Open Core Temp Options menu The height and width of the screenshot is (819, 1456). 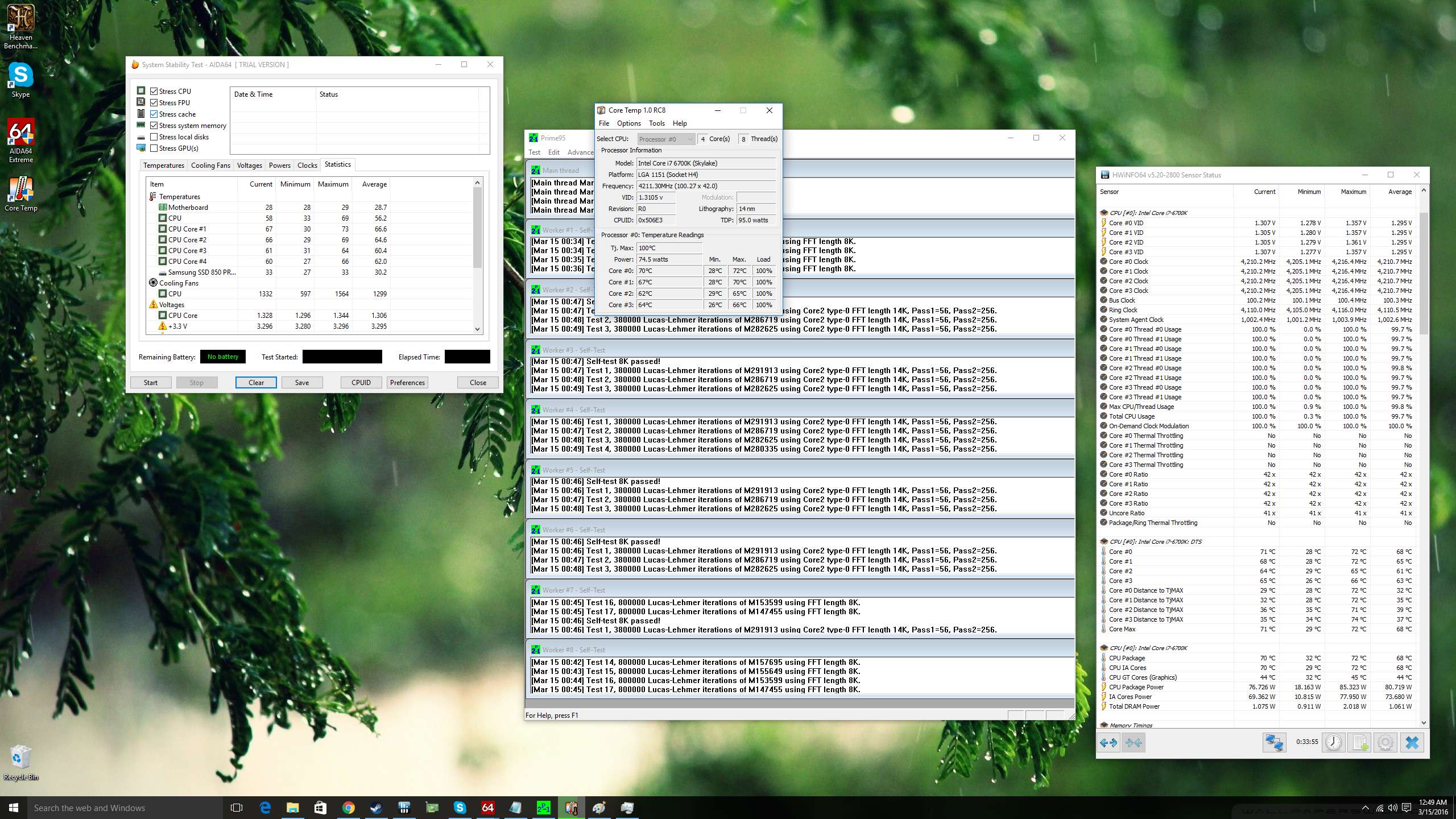628,123
